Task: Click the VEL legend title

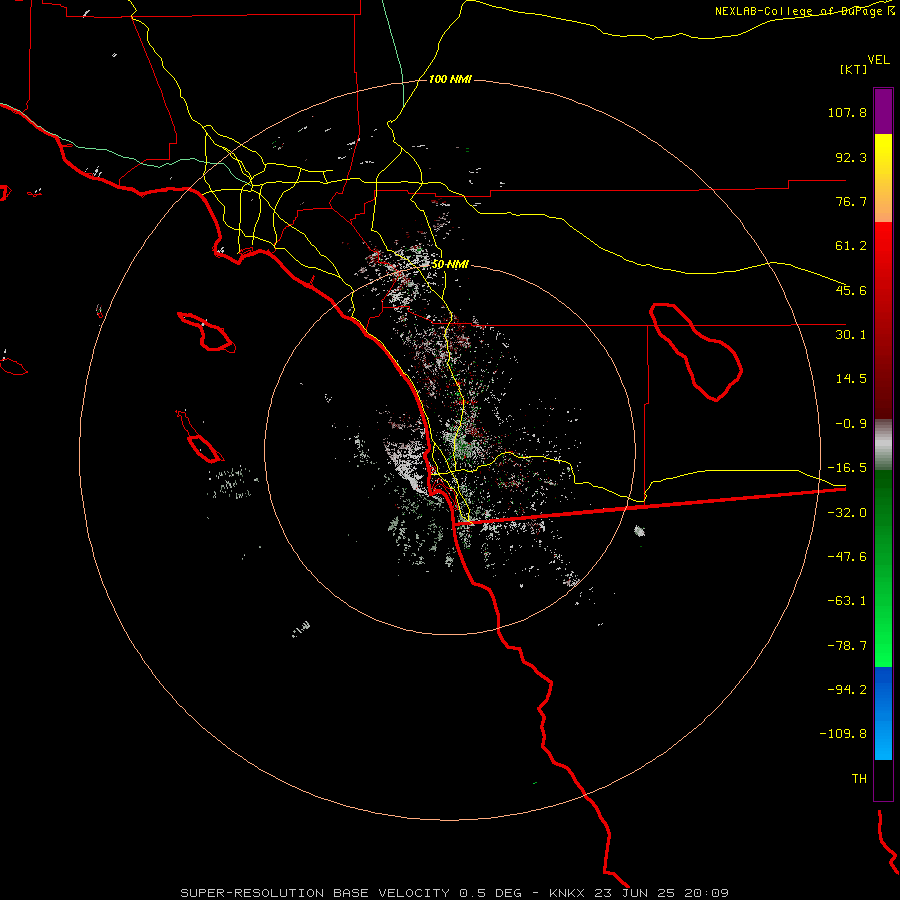Action: point(878,59)
